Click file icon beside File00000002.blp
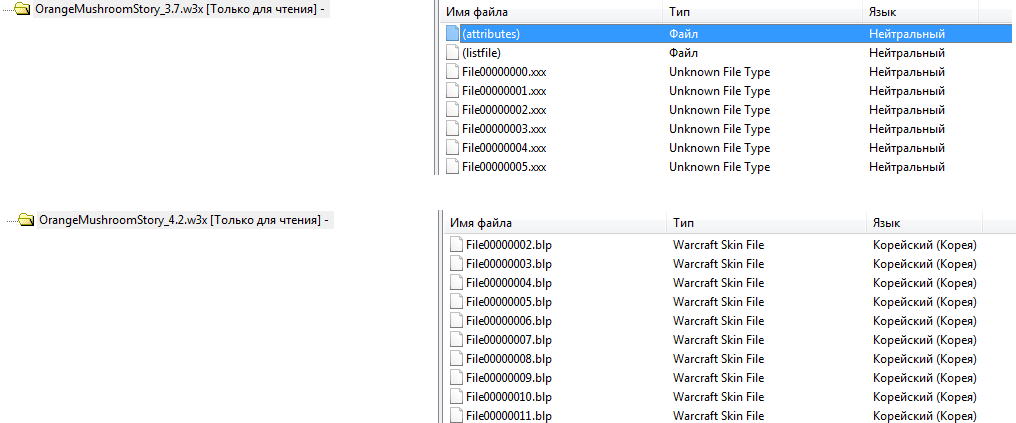The image size is (1016, 423). coord(456,245)
